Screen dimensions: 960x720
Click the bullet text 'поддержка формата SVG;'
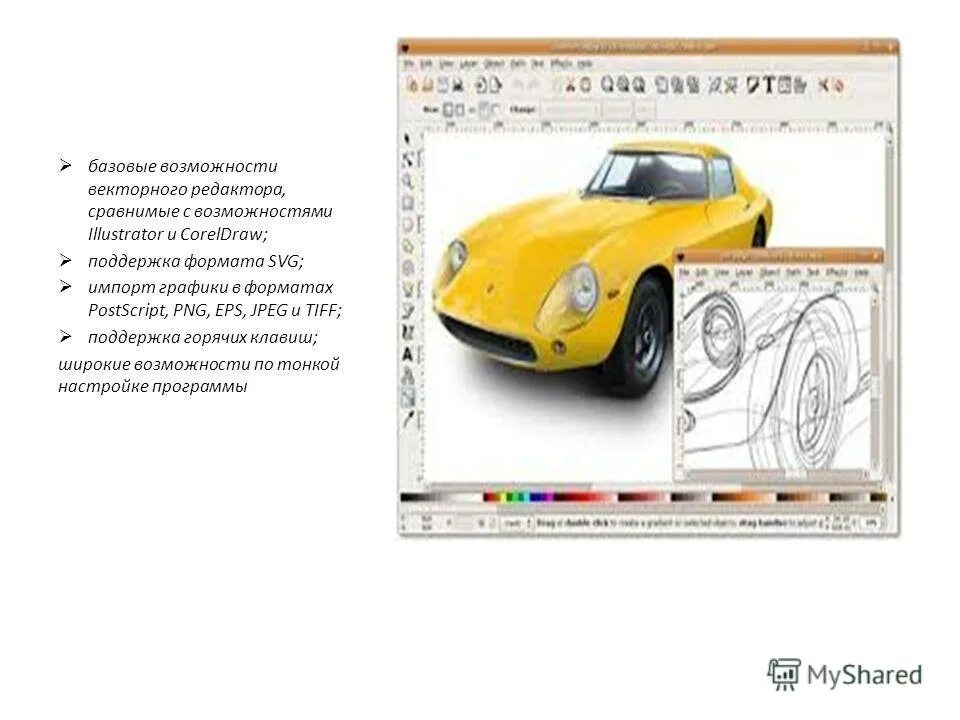(x=196, y=261)
